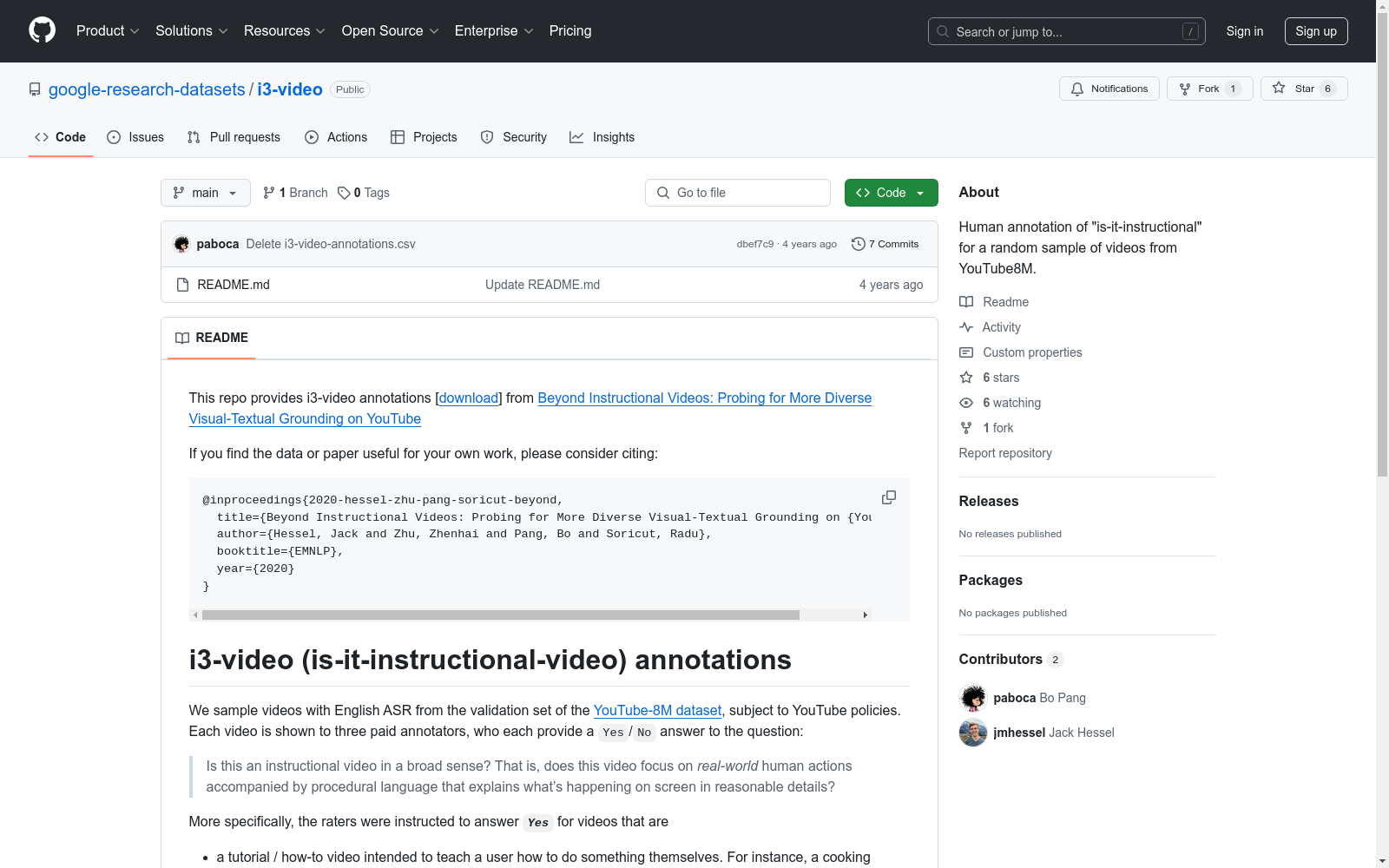The image size is (1389, 868).
Task: Click the star icon in Star button
Action: tap(1279, 88)
